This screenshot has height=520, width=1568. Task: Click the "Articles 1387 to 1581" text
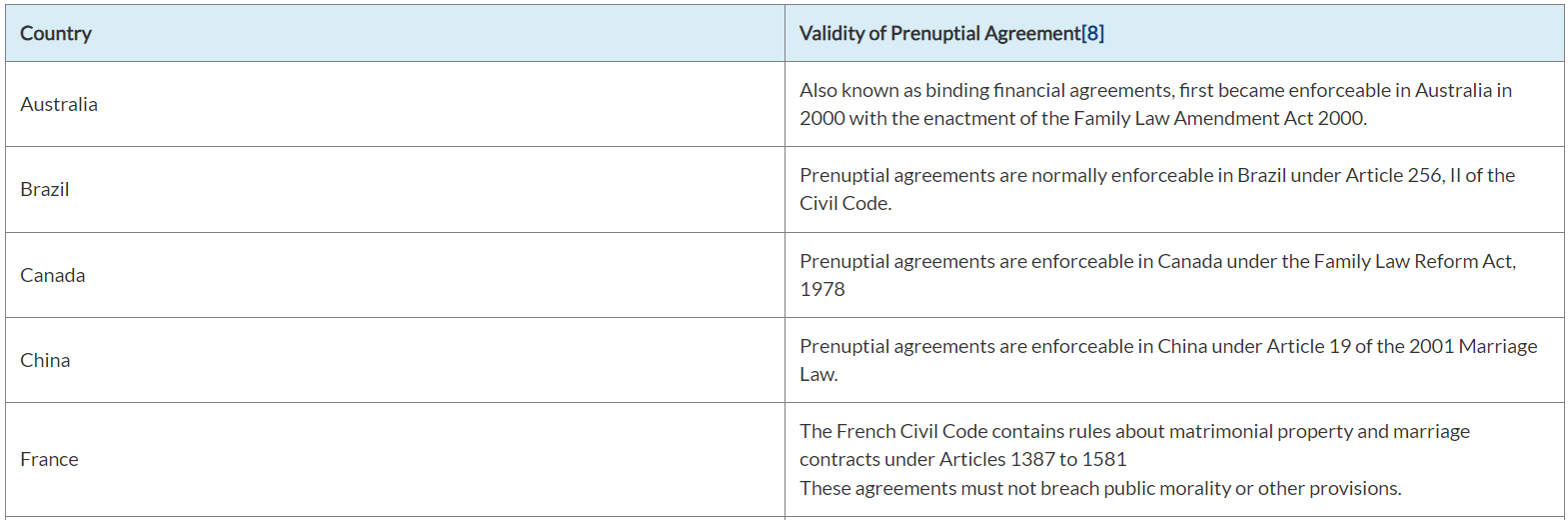pos(1032,459)
